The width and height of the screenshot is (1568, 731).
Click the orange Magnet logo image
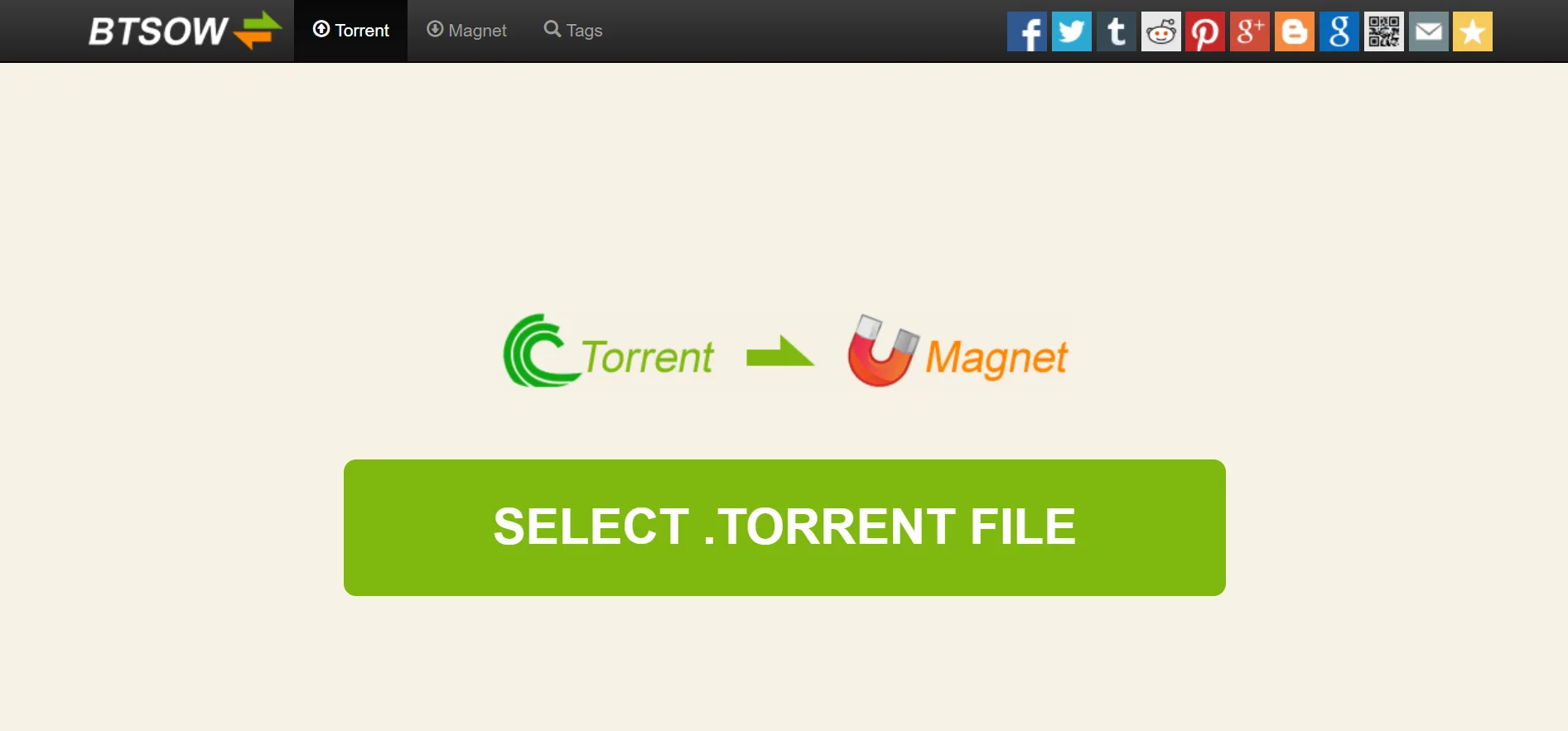[958, 351]
